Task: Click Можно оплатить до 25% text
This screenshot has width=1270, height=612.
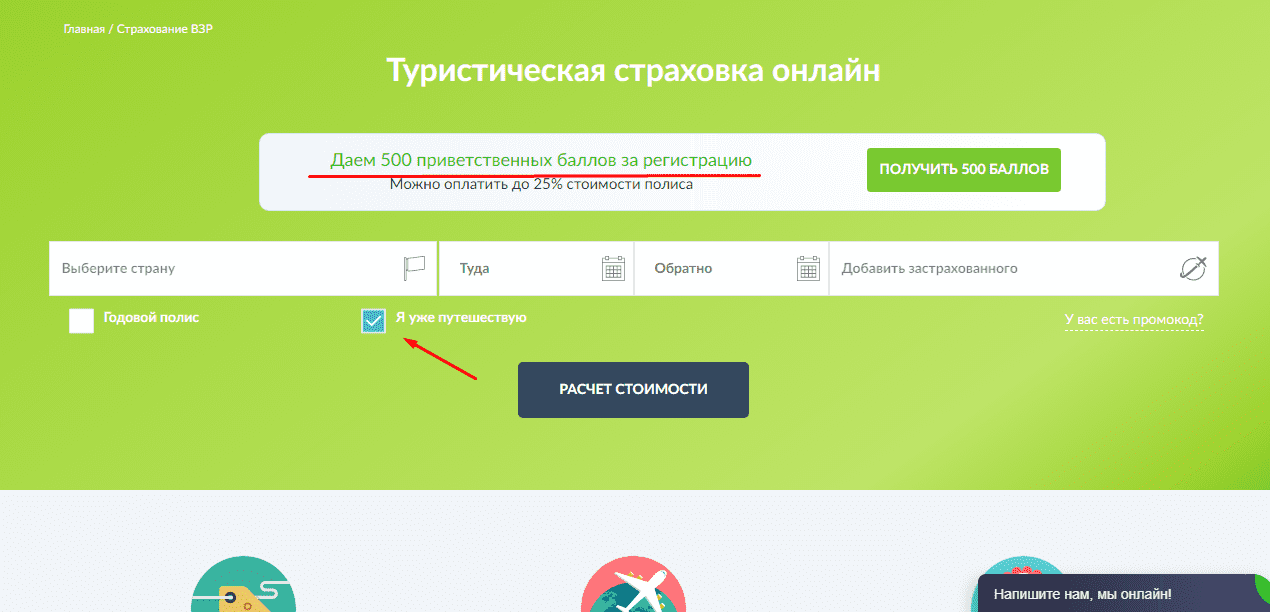Action: tap(541, 184)
